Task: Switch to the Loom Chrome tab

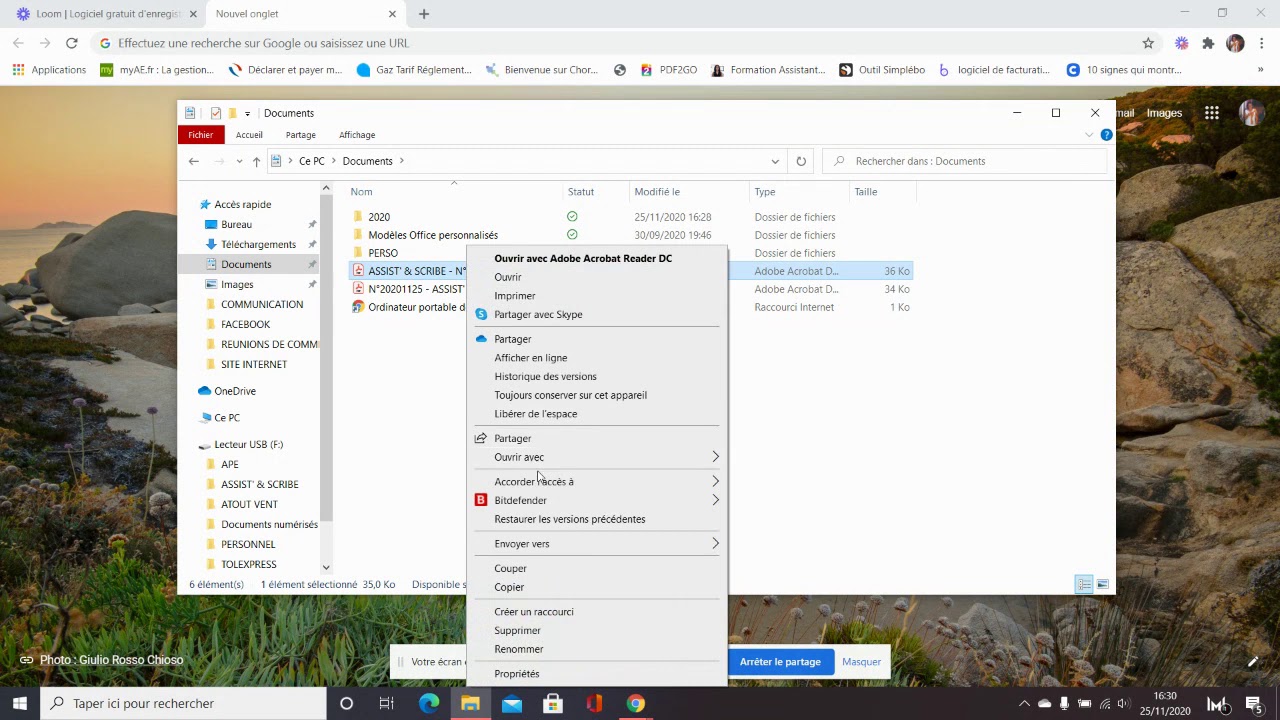Action: (x=106, y=14)
